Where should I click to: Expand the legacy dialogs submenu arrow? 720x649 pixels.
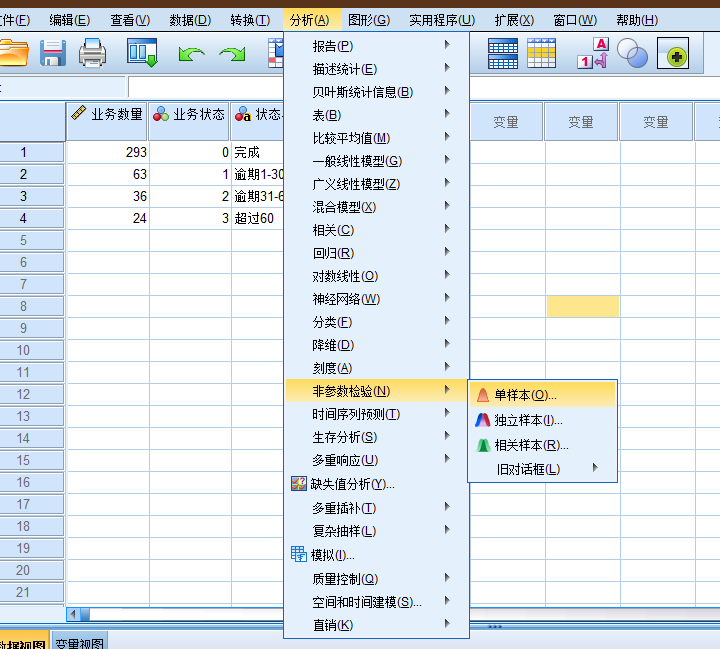(x=595, y=468)
